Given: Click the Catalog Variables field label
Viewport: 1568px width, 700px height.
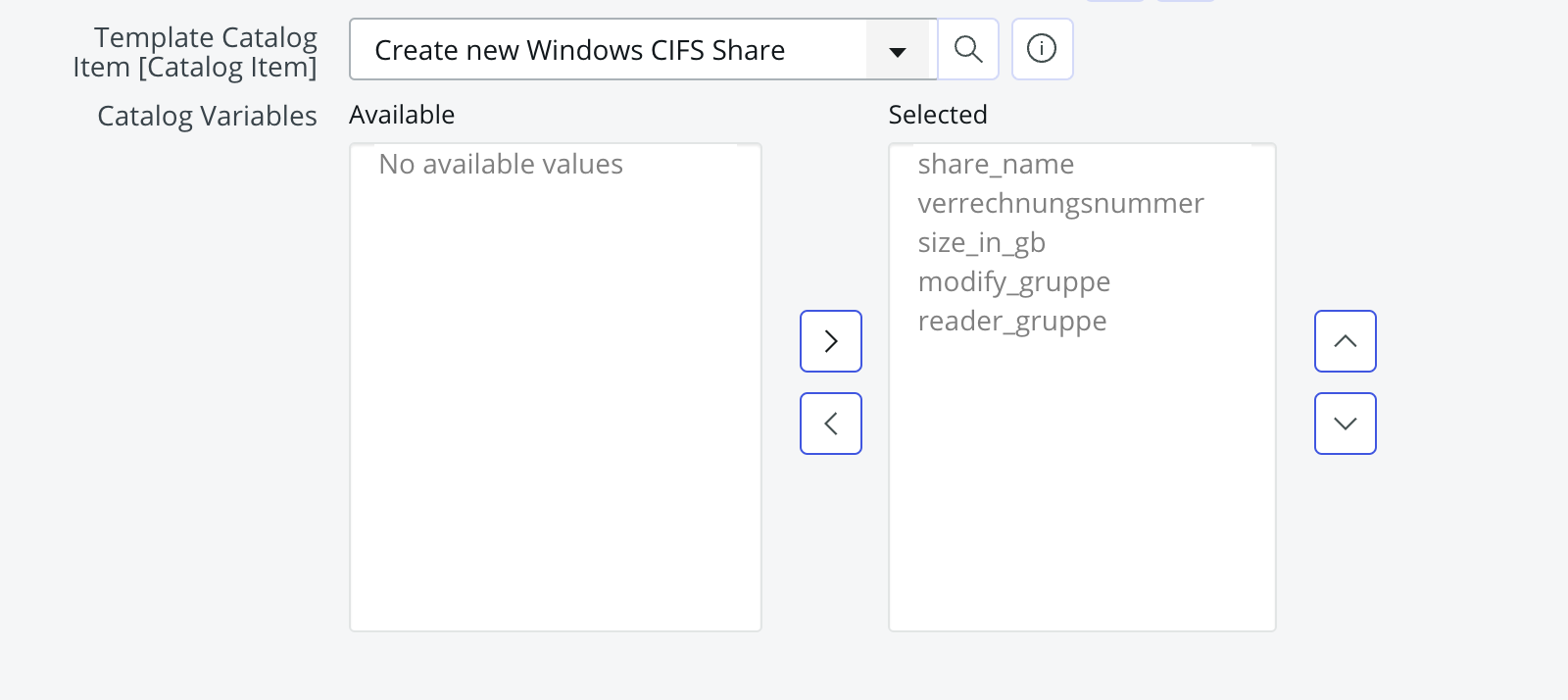Looking at the screenshot, I should click(206, 115).
